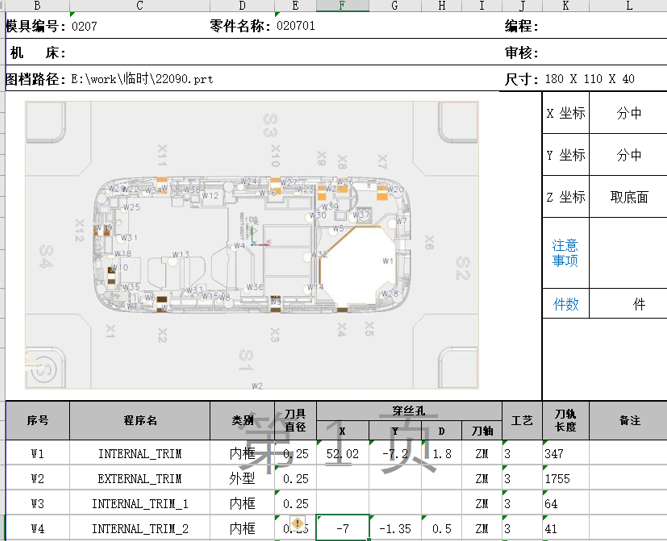Click toolpath length 64 cell
This screenshot has height=541, width=667.
pyautogui.click(x=566, y=504)
